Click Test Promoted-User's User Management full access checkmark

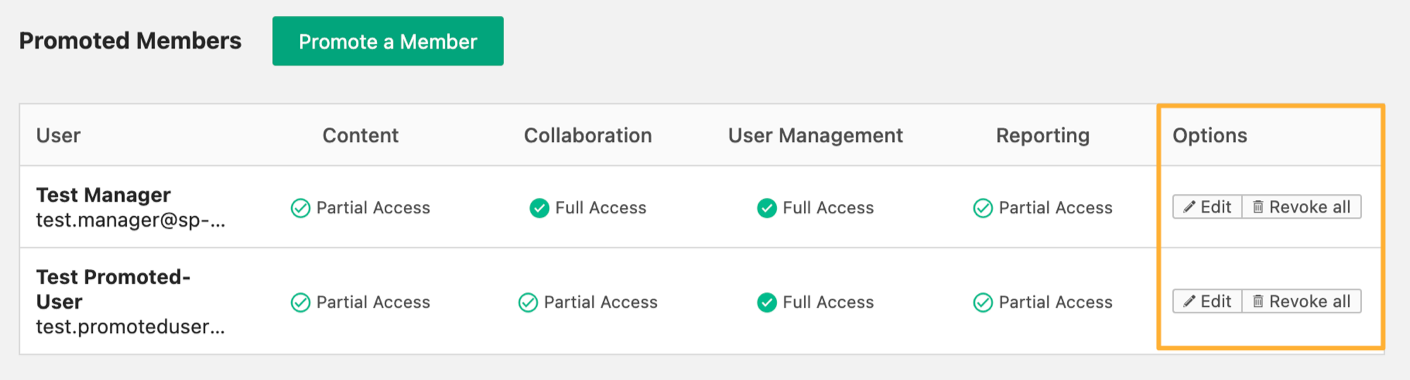tap(766, 302)
